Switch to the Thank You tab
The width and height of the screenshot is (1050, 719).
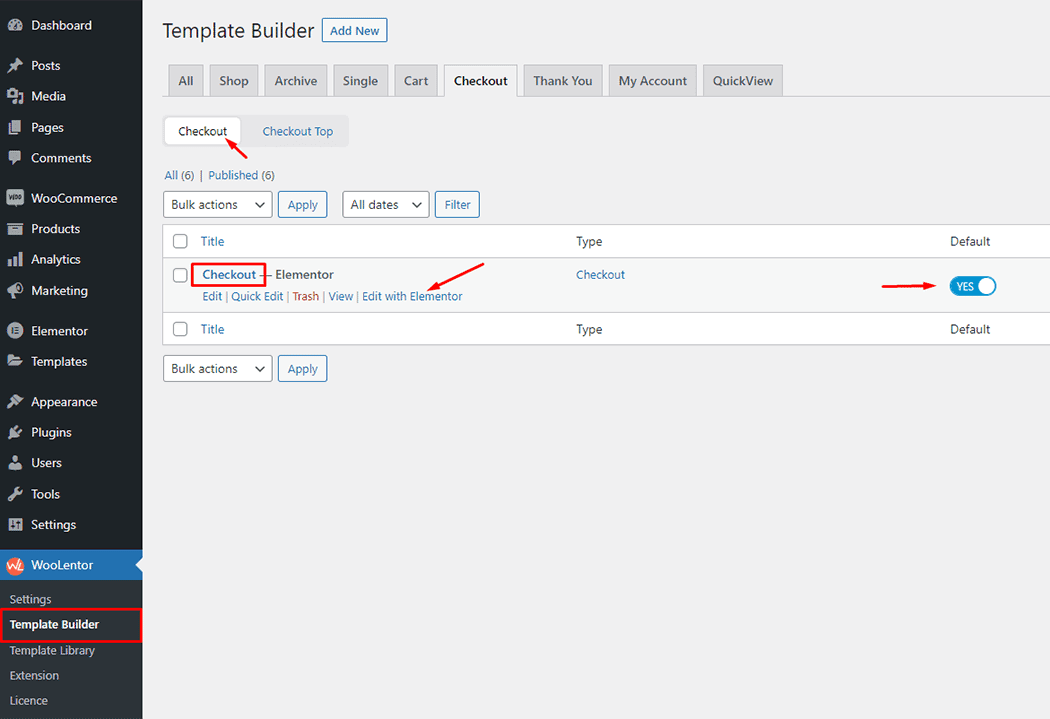pos(562,80)
